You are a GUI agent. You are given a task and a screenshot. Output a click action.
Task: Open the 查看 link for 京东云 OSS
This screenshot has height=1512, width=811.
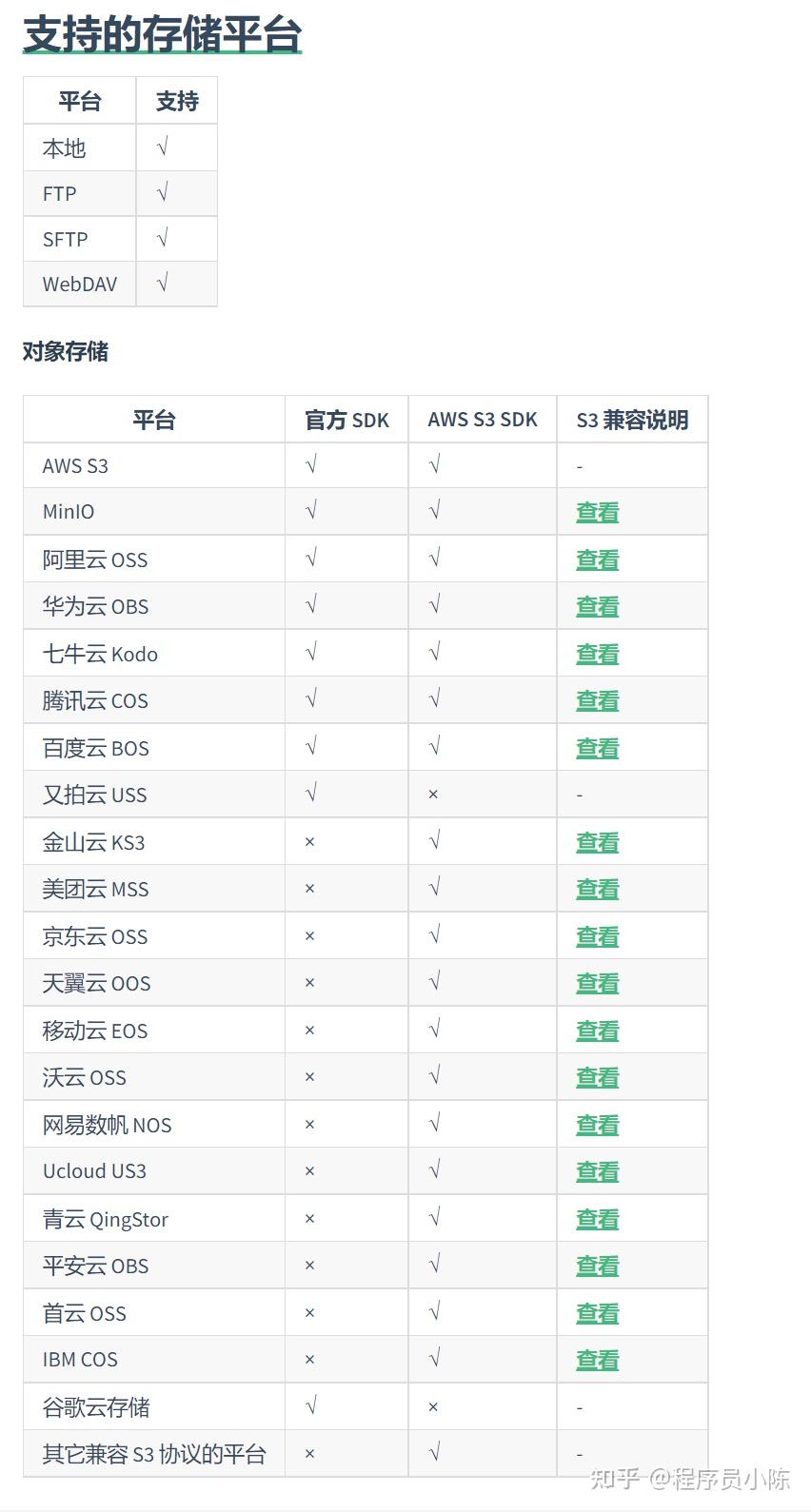tap(598, 936)
